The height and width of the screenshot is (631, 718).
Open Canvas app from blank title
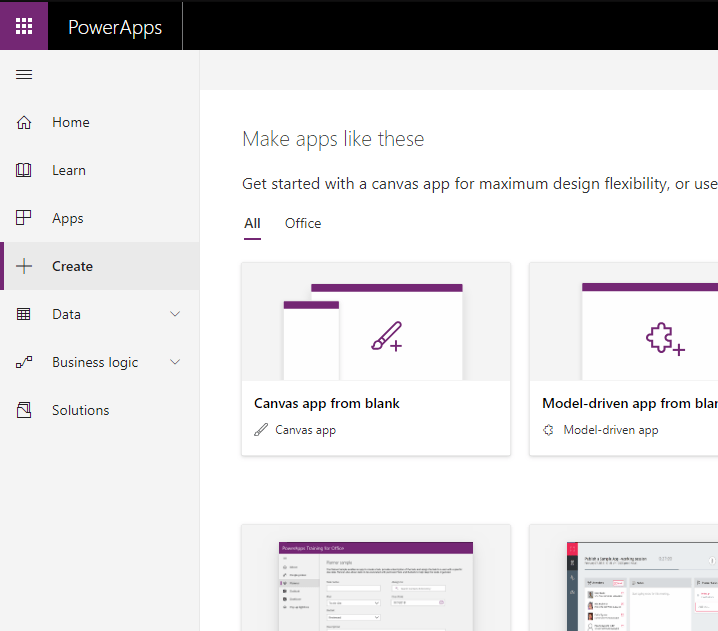[x=327, y=403]
